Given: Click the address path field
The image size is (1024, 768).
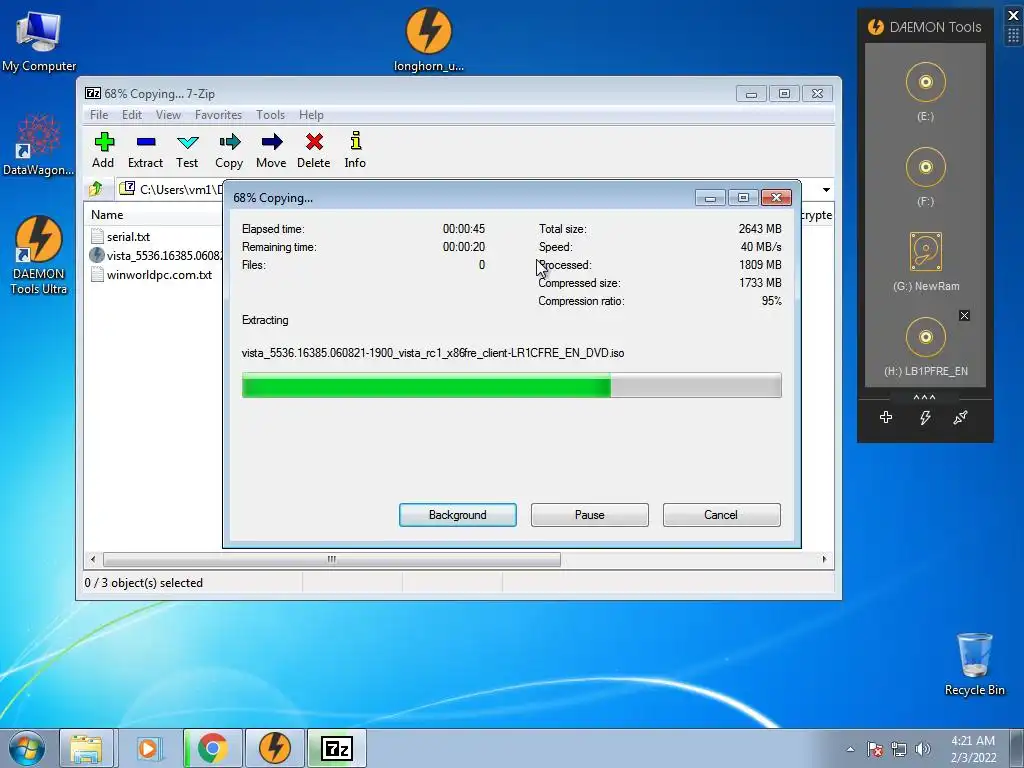Looking at the screenshot, I should pos(171,189).
